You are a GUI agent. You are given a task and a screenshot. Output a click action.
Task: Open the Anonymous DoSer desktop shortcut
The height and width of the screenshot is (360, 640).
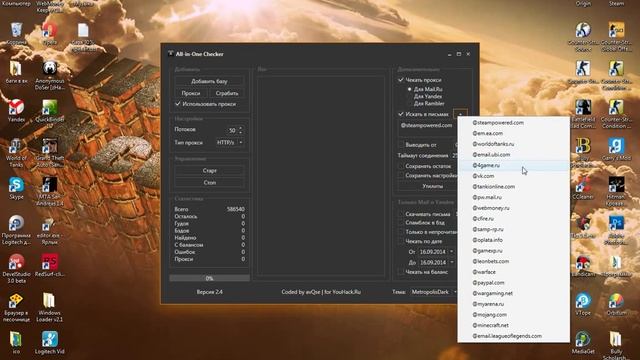pyautogui.click(x=50, y=76)
